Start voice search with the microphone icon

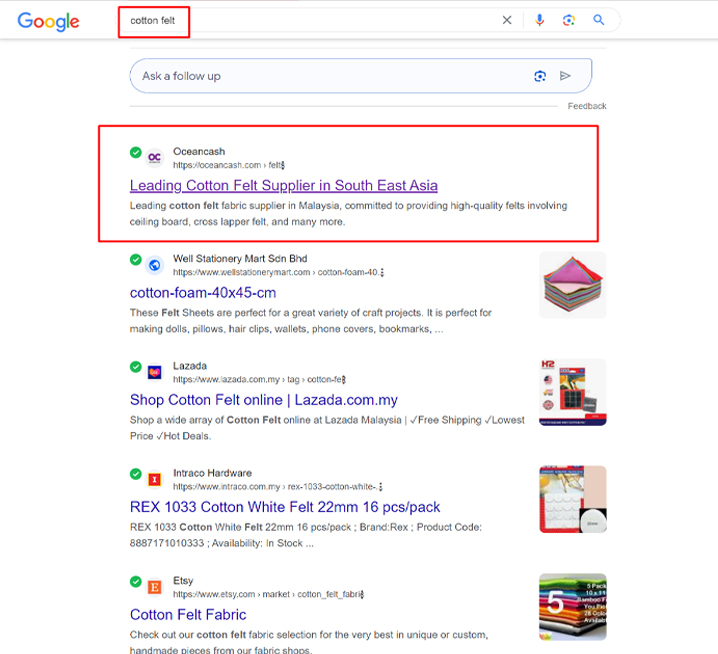click(539, 20)
